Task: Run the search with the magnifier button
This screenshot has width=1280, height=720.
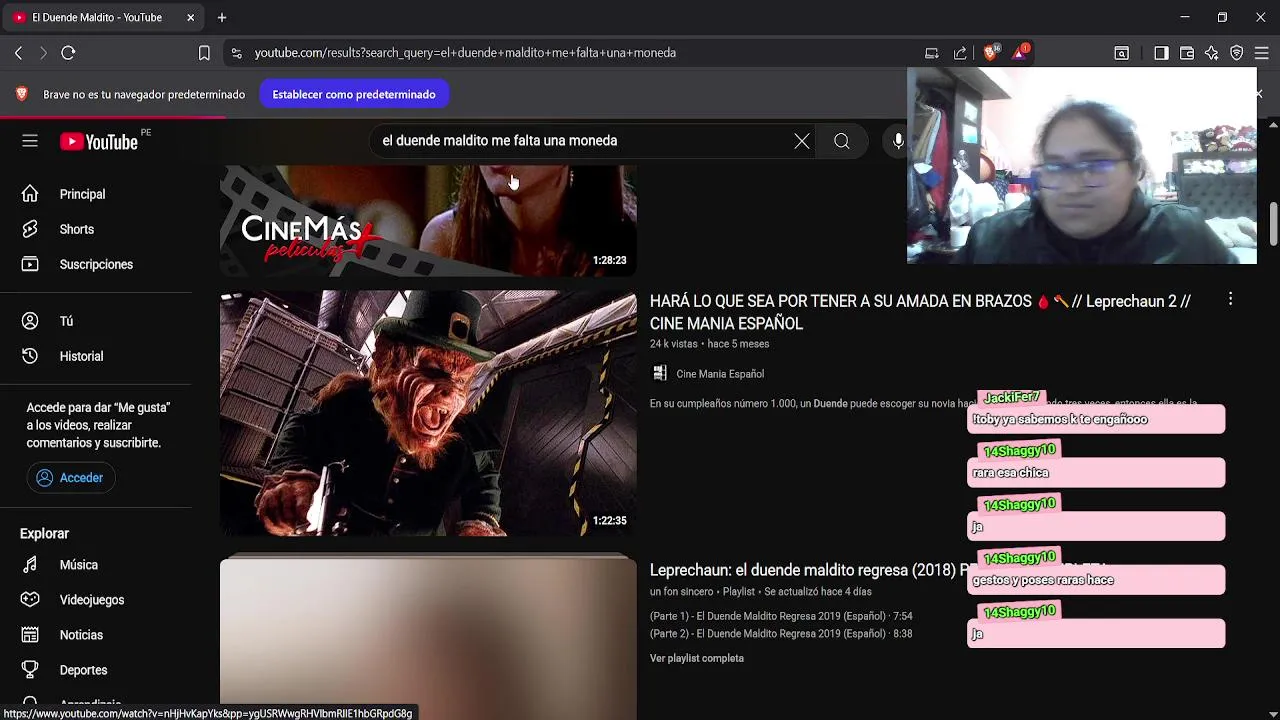Action: coord(842,141)
